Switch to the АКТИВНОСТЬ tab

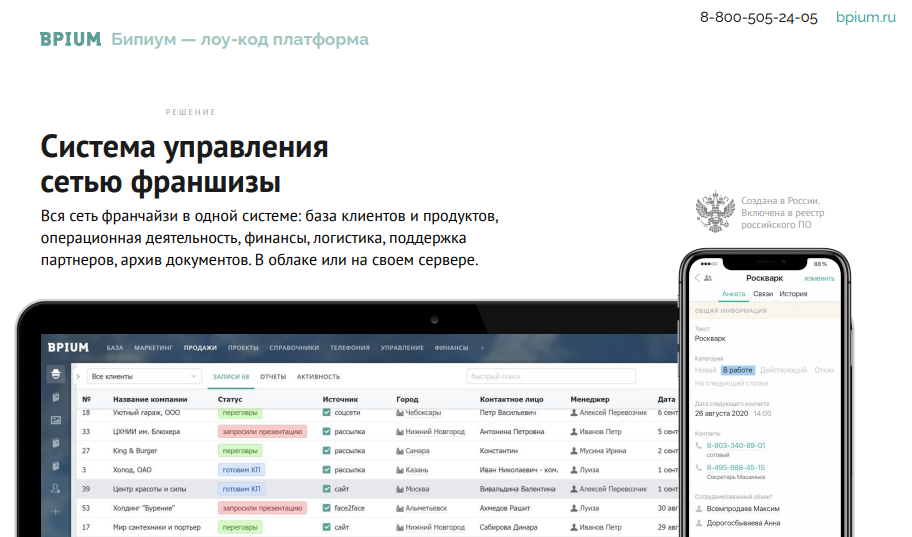[318, 377]
